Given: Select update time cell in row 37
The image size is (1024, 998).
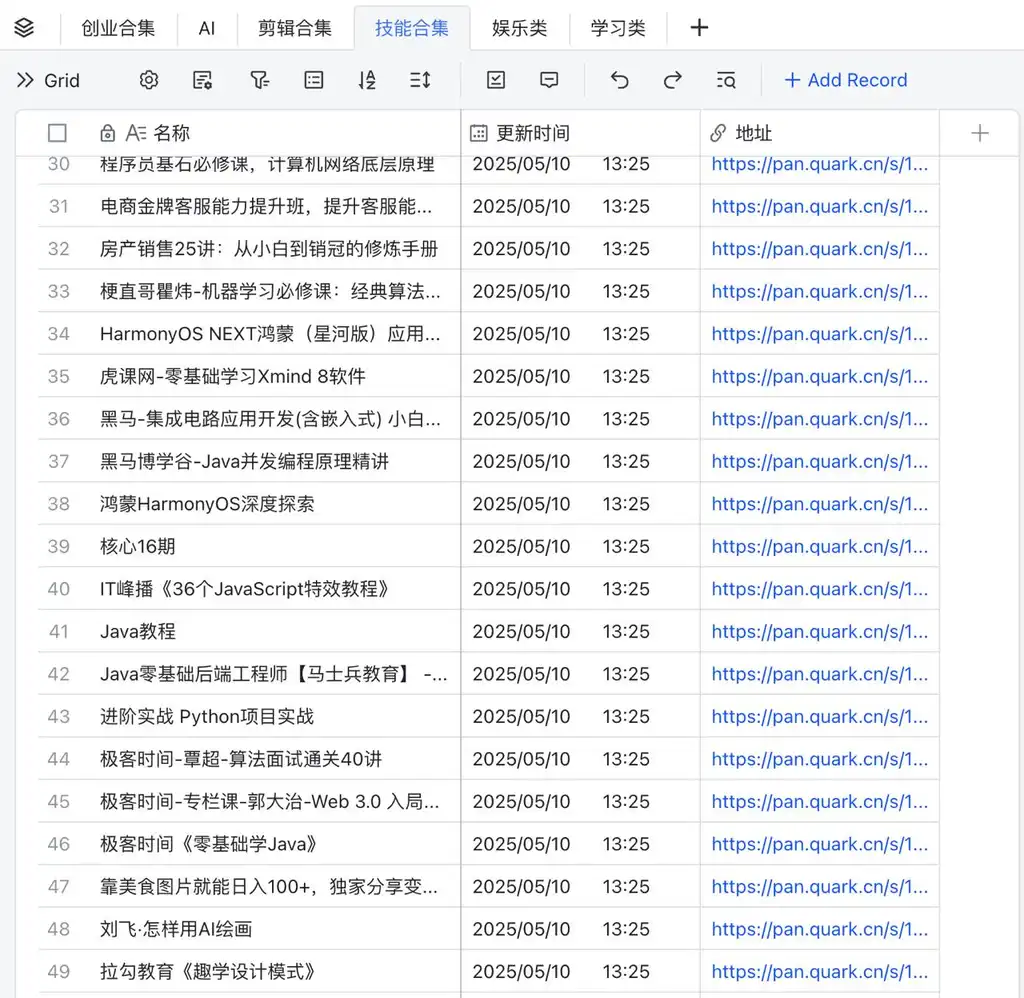Looking at the screenshot, I should pos(581,461).
